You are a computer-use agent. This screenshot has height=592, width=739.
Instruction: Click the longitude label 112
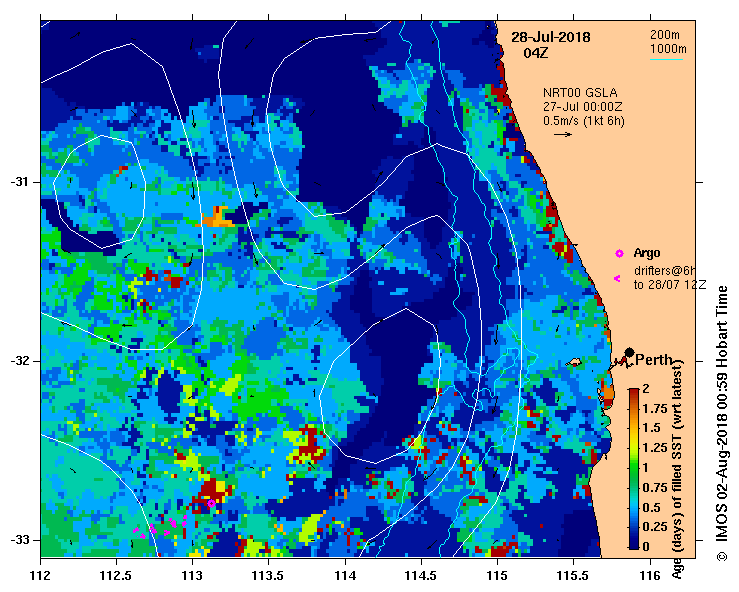pyautogui.click(x=41, y=575)
